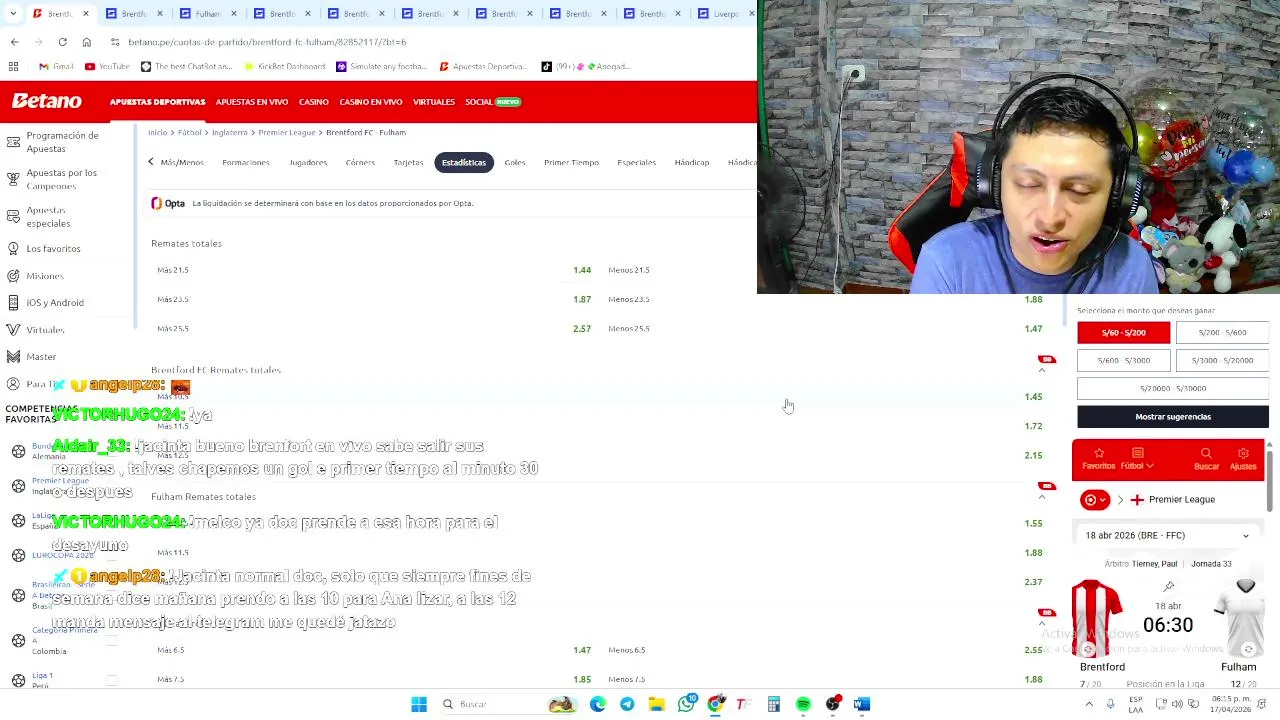Open the TikTok bookmark icon

(x=546, y=66)
